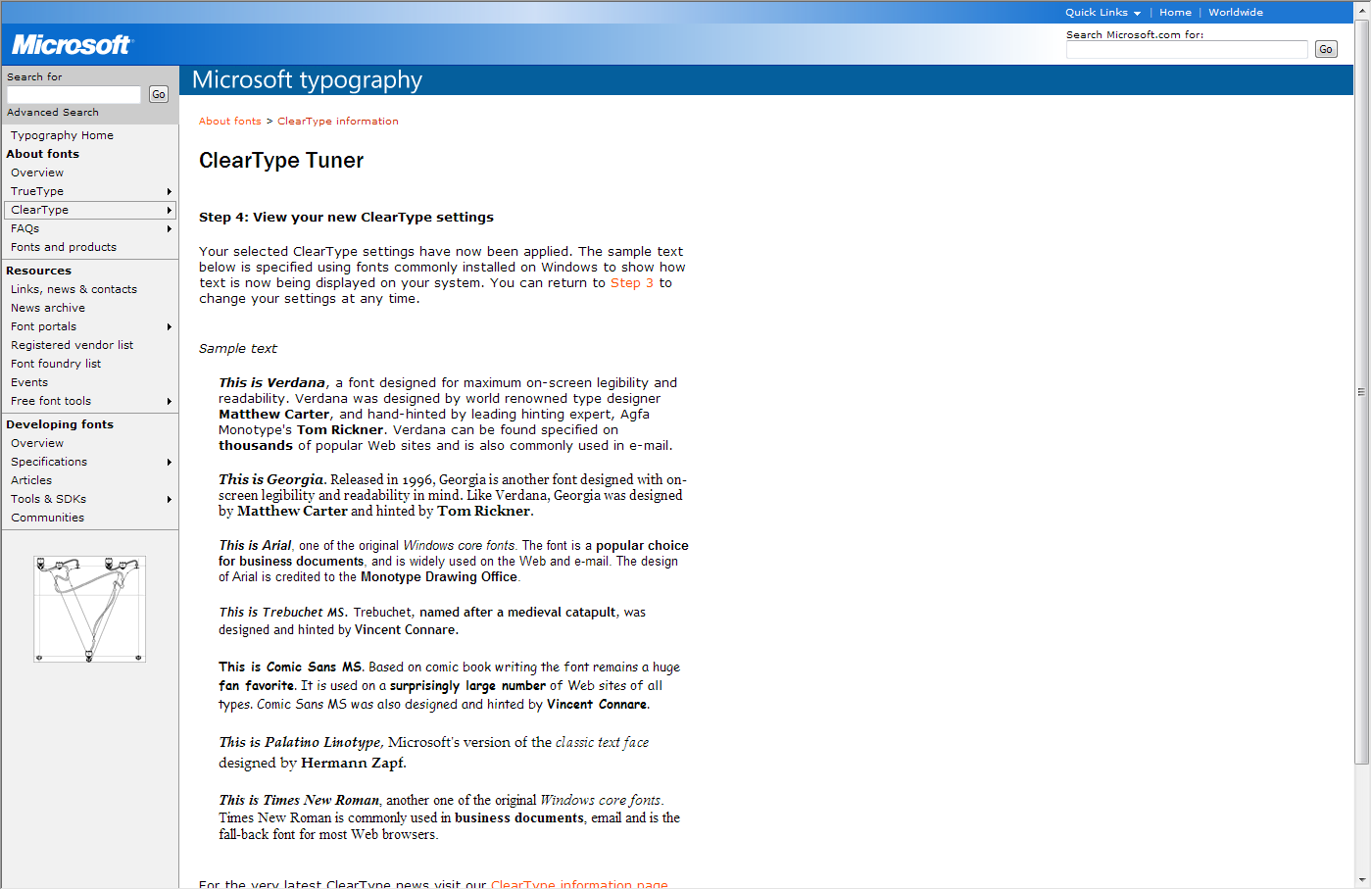
Task: Open the Worldwide link
Action: [1235, 13]
